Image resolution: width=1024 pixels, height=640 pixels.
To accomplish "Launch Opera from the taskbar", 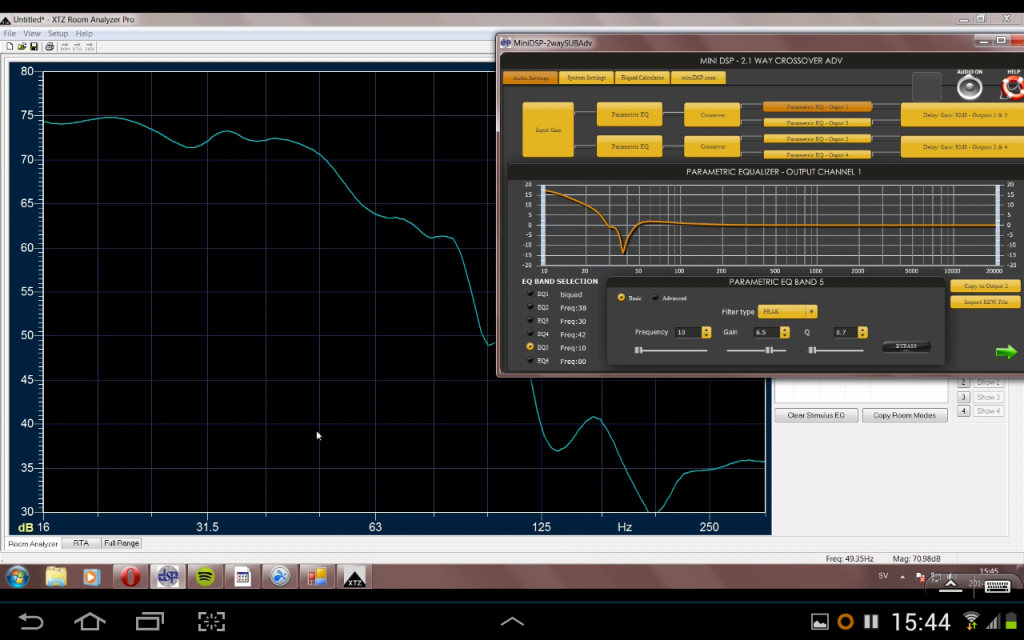I will [x=130, y=577].
